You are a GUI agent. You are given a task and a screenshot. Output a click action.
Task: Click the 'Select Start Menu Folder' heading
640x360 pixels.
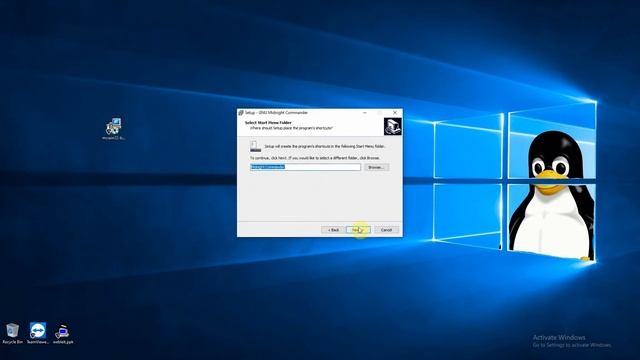[x=268, y=122]
